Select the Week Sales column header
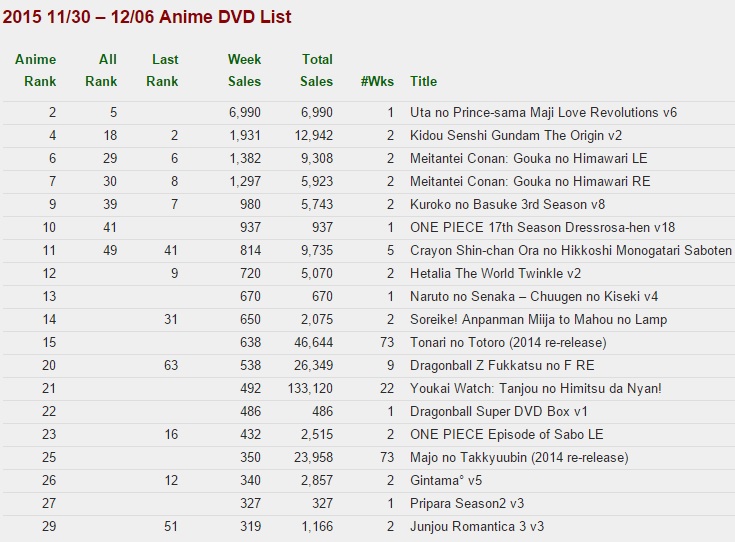The image size is (735, 542). point(244,70)
